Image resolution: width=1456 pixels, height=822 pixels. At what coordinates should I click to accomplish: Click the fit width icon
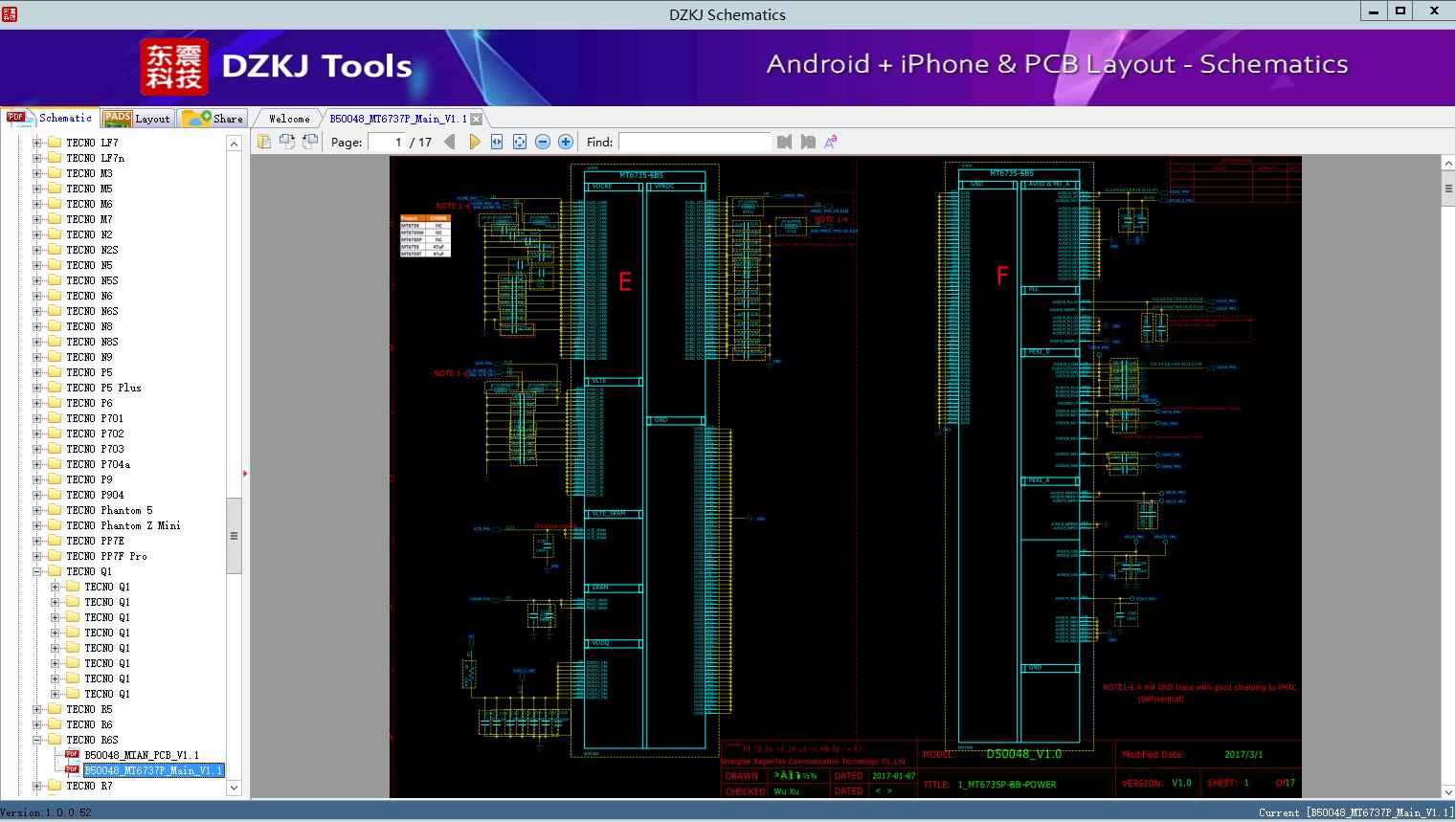pos(497,142)
